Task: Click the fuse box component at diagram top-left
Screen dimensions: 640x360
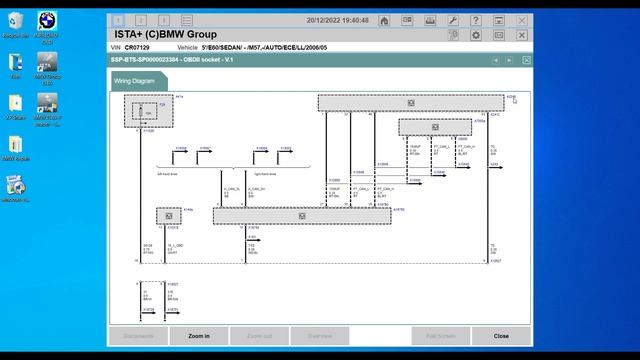Action: [149, 111]
